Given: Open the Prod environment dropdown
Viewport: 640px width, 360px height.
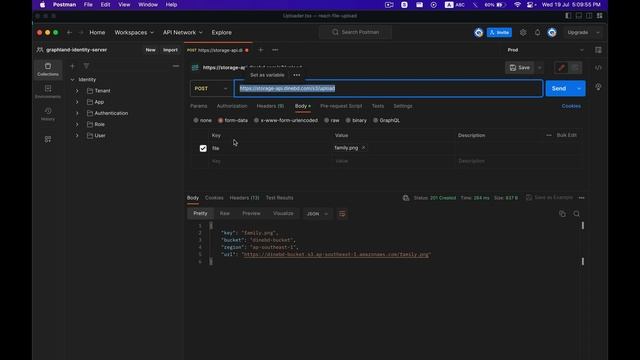Looking at the screenshot, I should click(x=545, y=50).
